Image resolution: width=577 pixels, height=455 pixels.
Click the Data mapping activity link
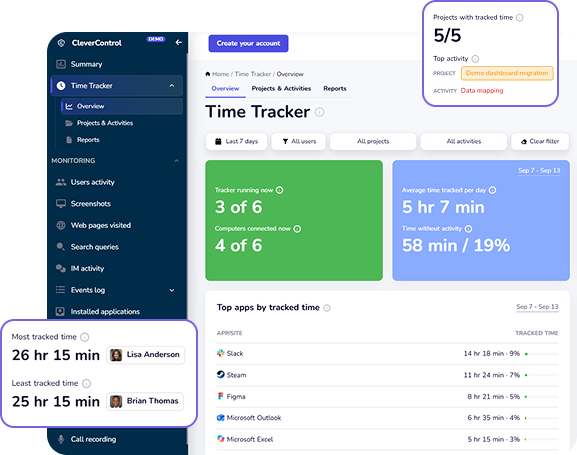click(482, 91)
